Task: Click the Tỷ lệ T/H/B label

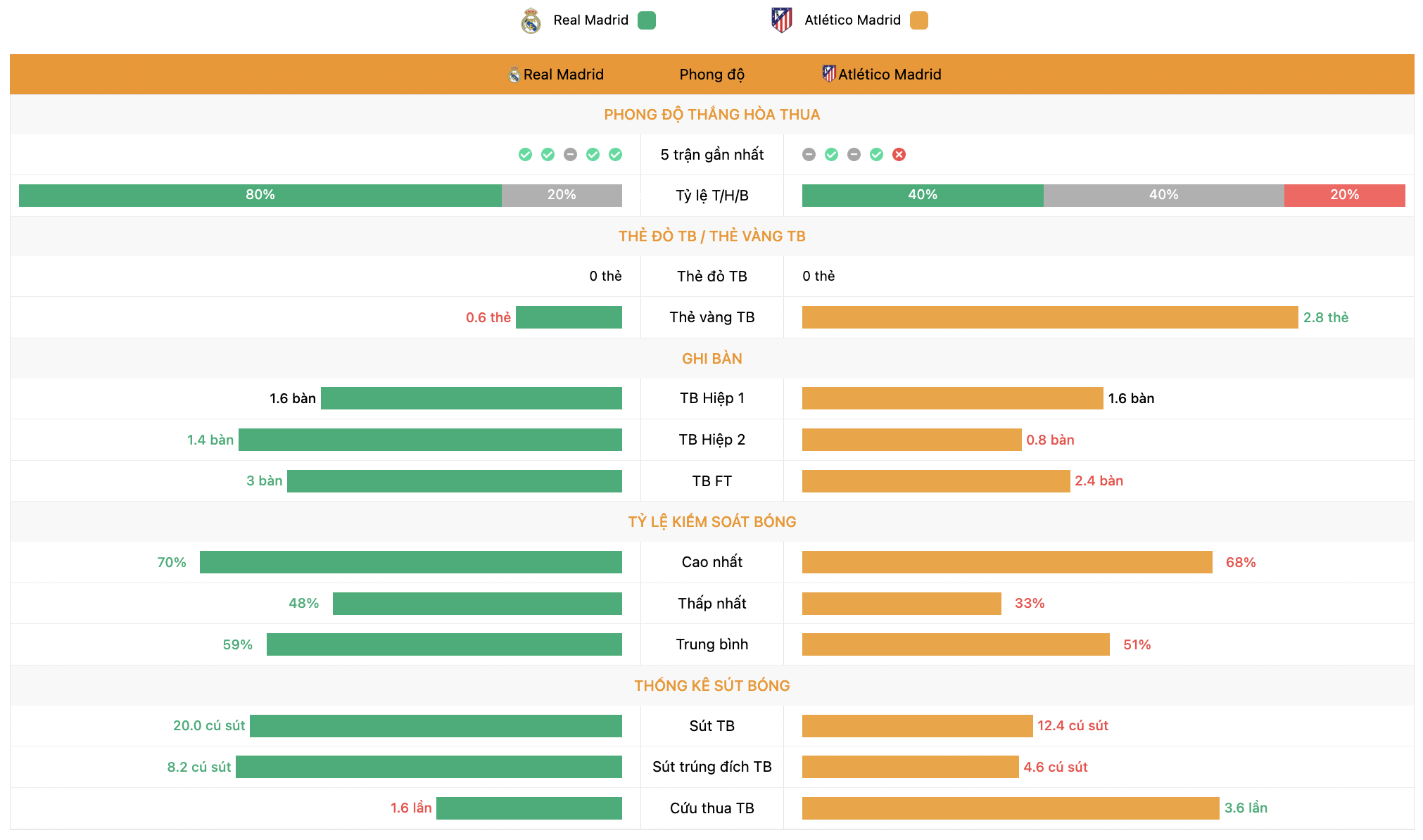Action: 711,196
